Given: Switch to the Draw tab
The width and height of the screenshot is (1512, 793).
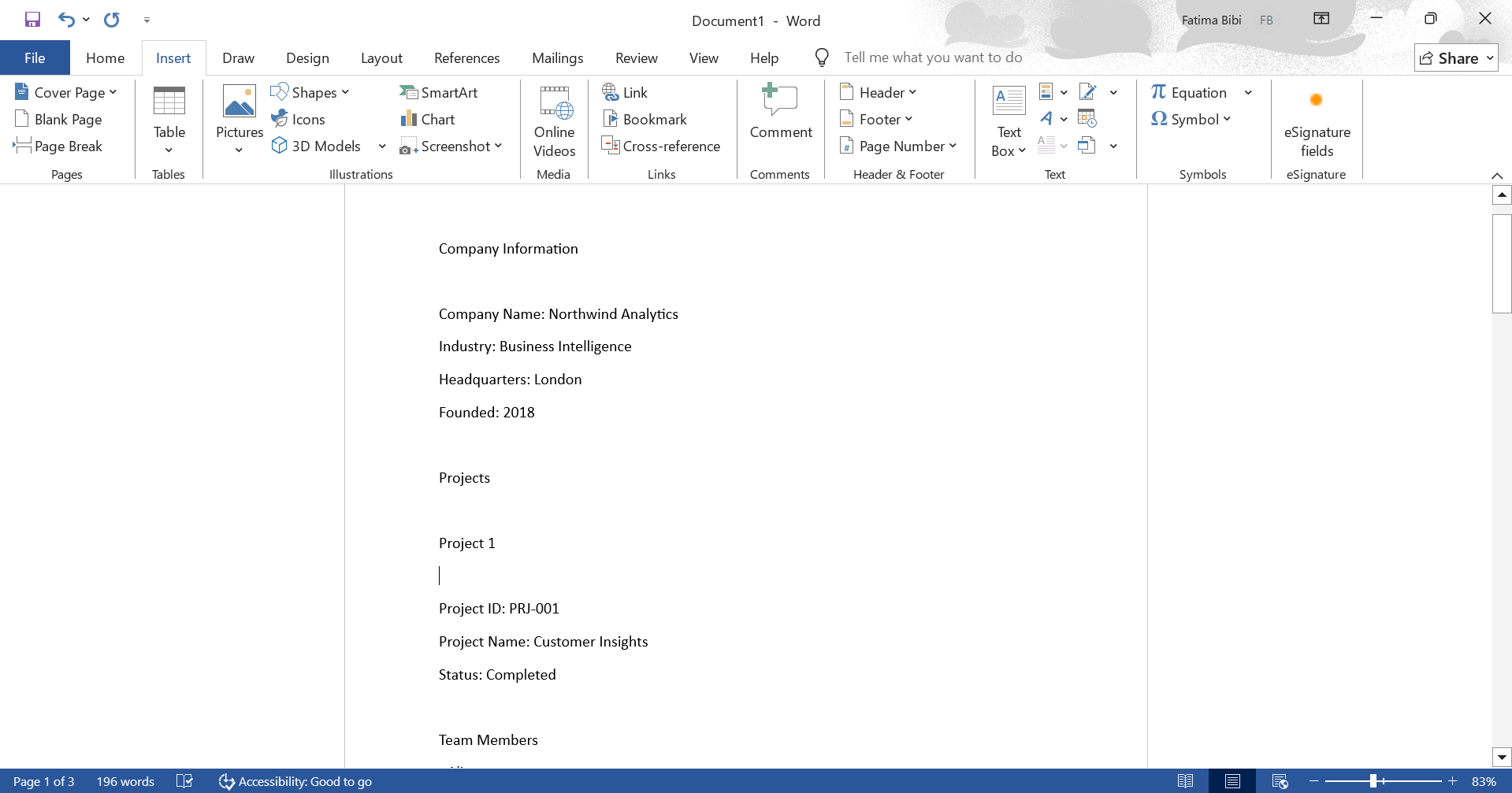Looking at the screenshot, I should 238,57.
